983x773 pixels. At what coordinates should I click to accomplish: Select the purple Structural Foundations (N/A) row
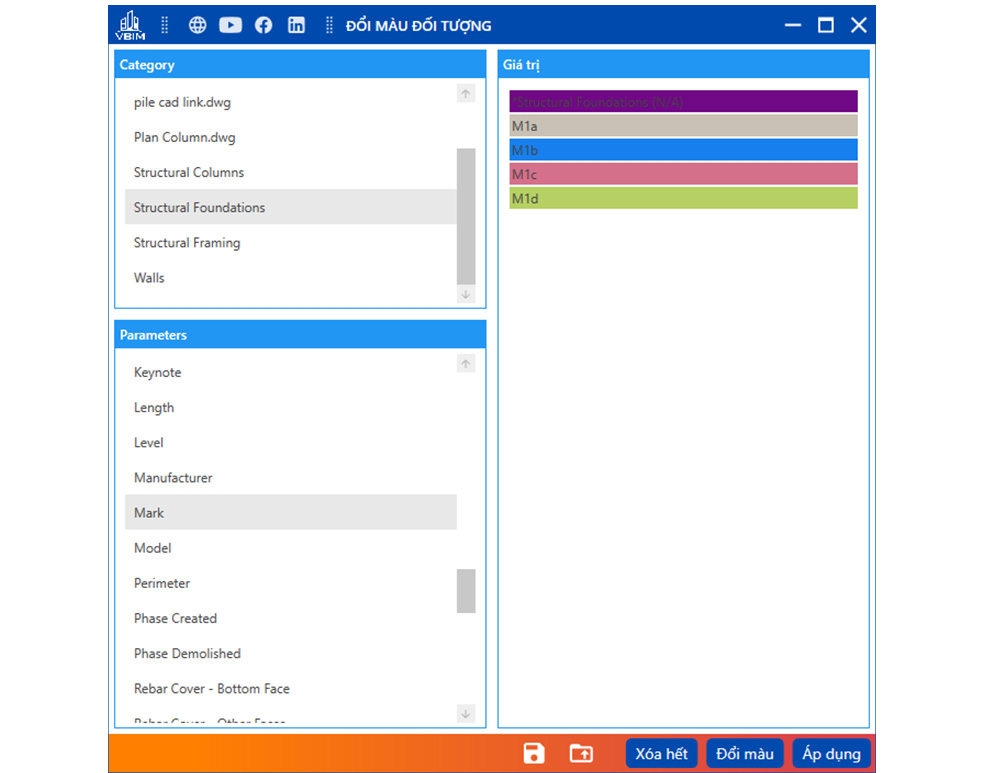point(683,102)
